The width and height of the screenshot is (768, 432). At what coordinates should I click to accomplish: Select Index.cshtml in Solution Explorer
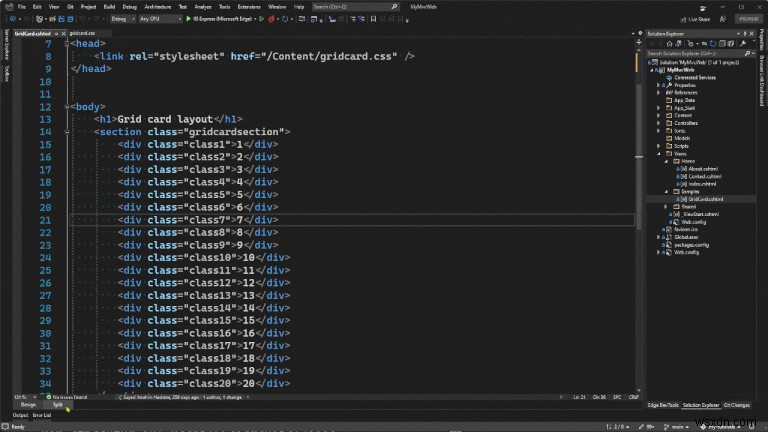pyautogui.click(x=702, y=184)
